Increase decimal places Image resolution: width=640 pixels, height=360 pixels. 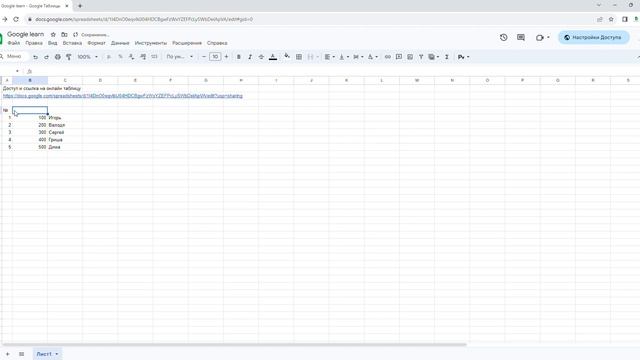(x=143, y=57)
